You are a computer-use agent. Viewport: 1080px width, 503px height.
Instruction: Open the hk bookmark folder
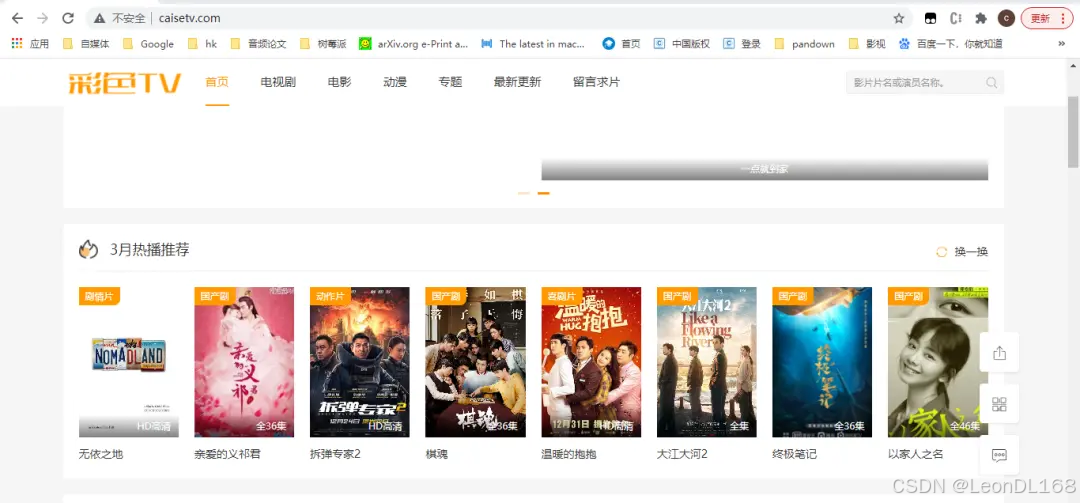[202, 43]
